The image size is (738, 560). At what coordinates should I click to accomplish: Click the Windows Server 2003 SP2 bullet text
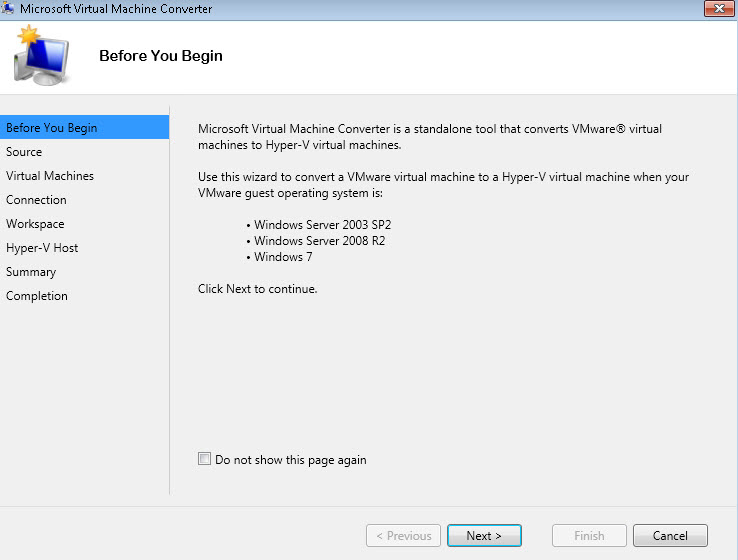tap(322, 225)
